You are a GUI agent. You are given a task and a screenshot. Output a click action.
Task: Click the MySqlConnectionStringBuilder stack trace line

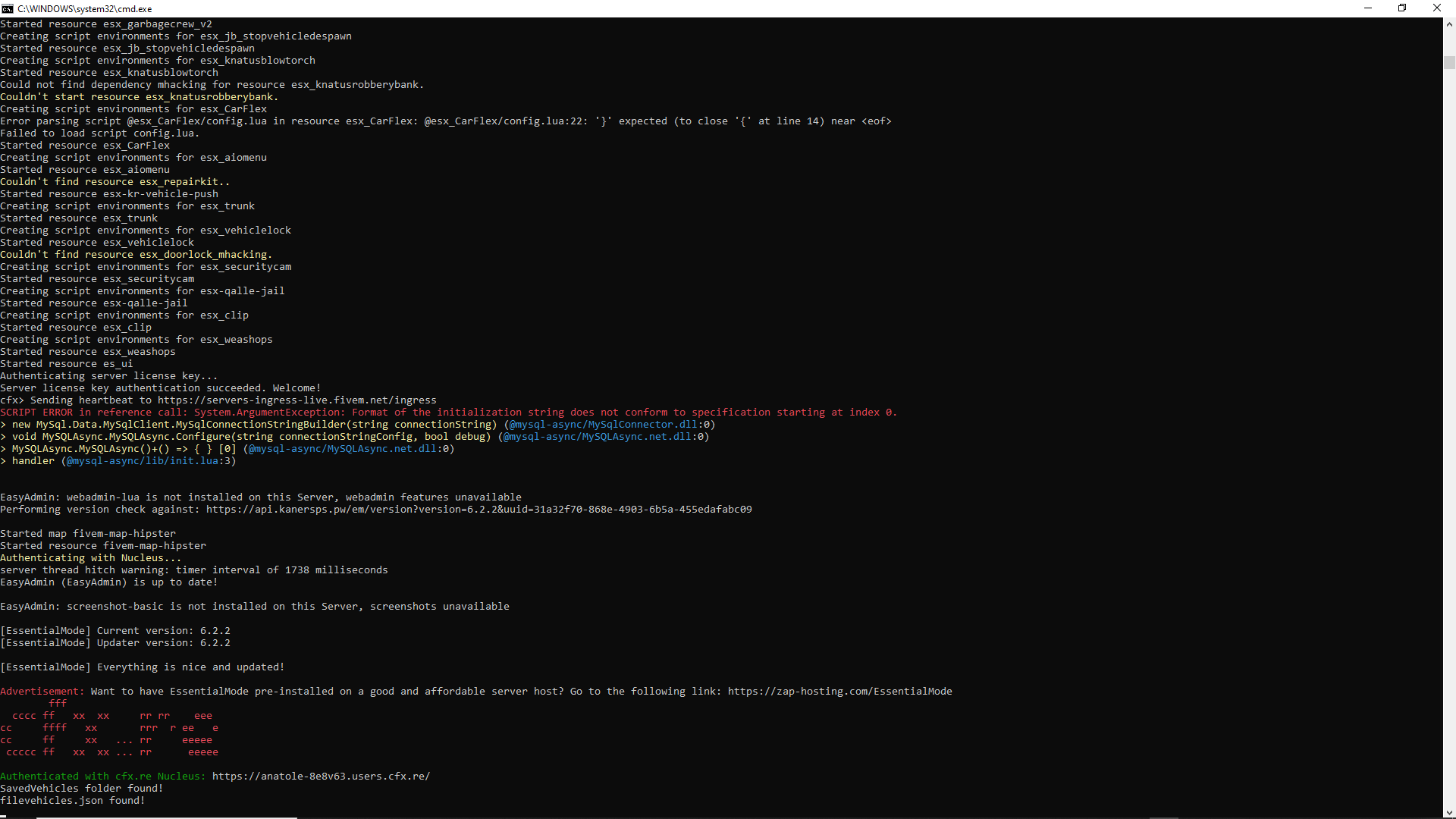click(x=358, y=425)
